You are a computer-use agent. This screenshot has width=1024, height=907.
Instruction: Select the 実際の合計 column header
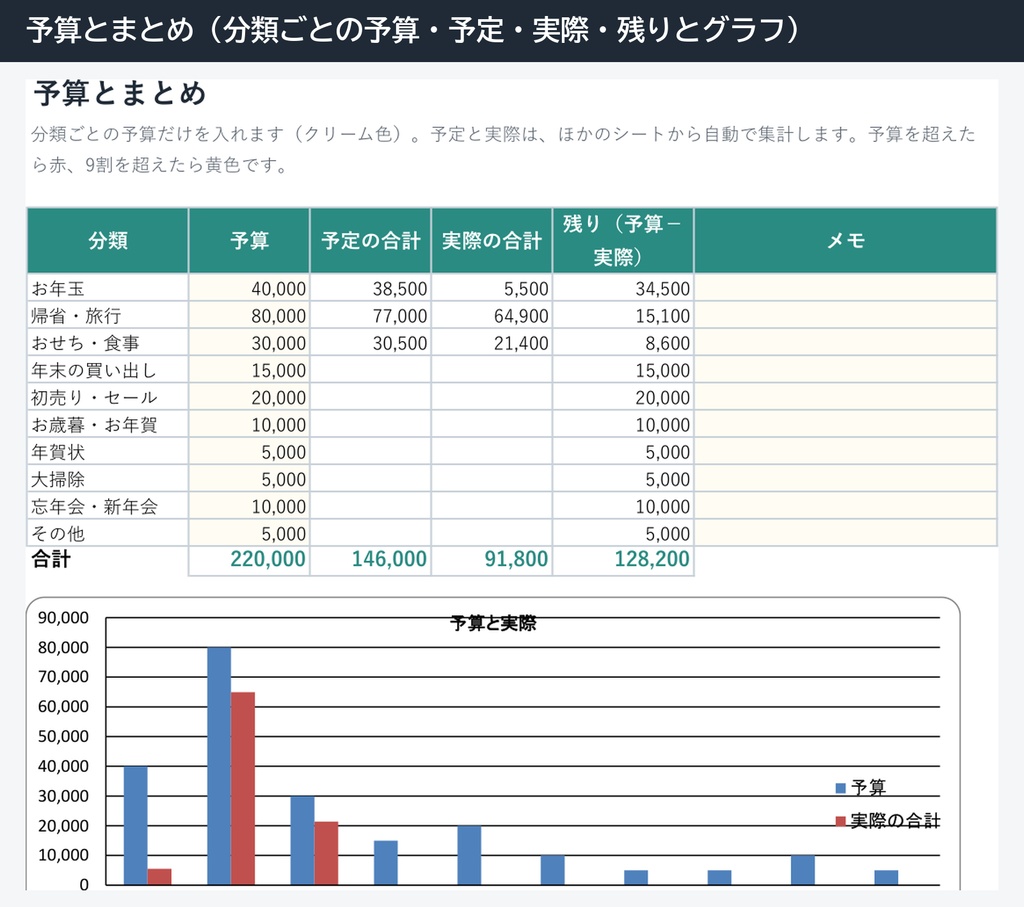tap(492, 240)
